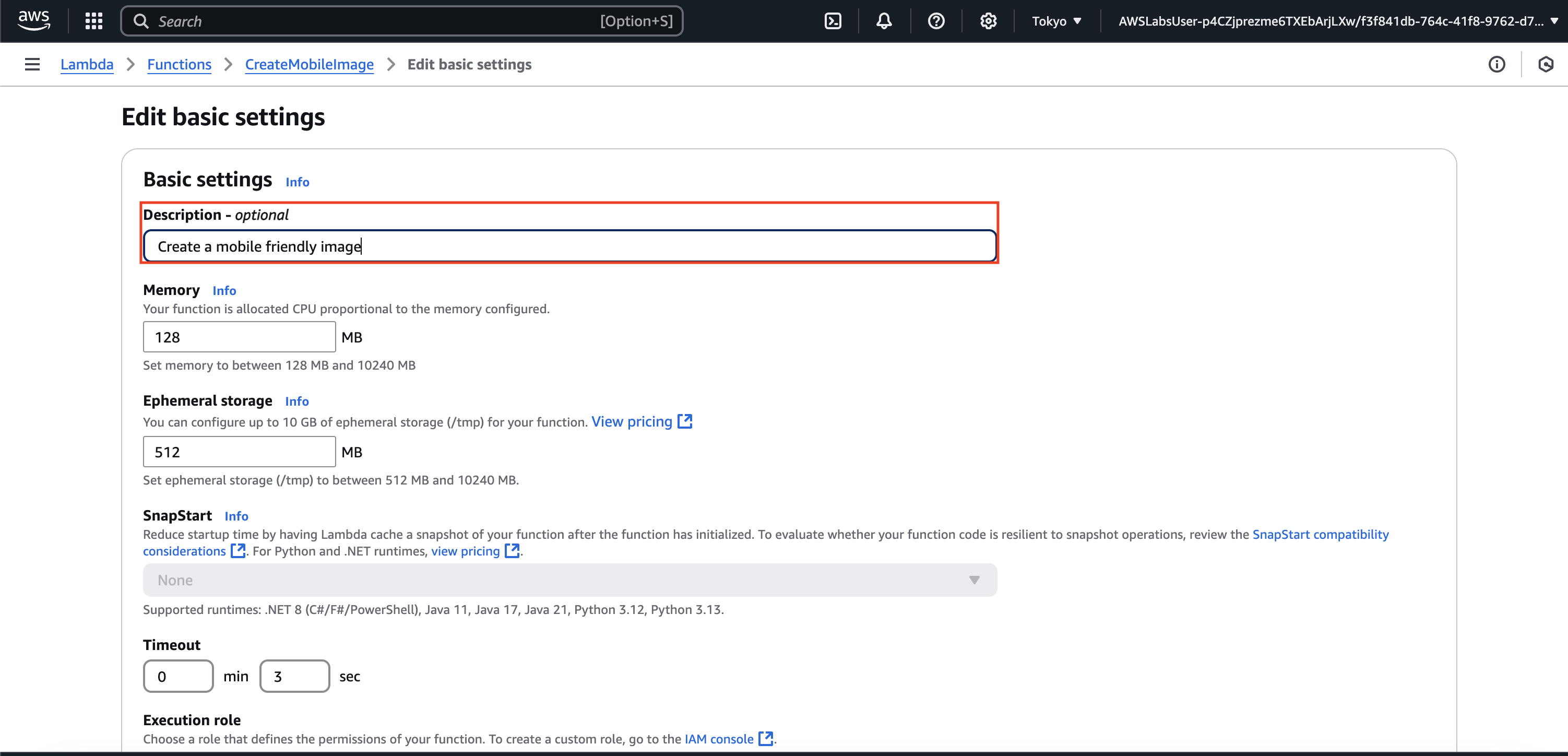Launch CloudShell terminal icon
This screenshot has height=756, width=1568.
(832, 21)
